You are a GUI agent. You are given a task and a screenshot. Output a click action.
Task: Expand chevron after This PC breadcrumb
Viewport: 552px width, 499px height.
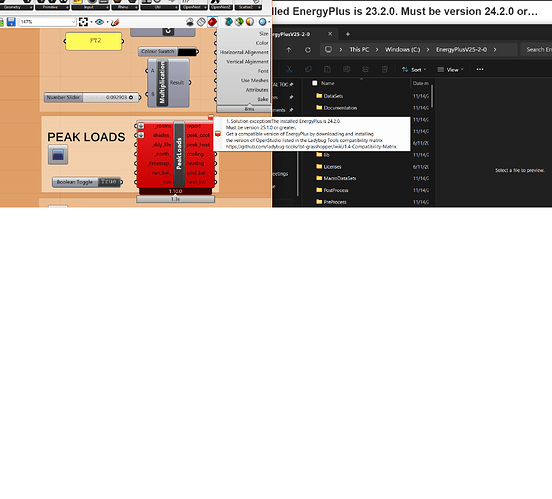377,50
